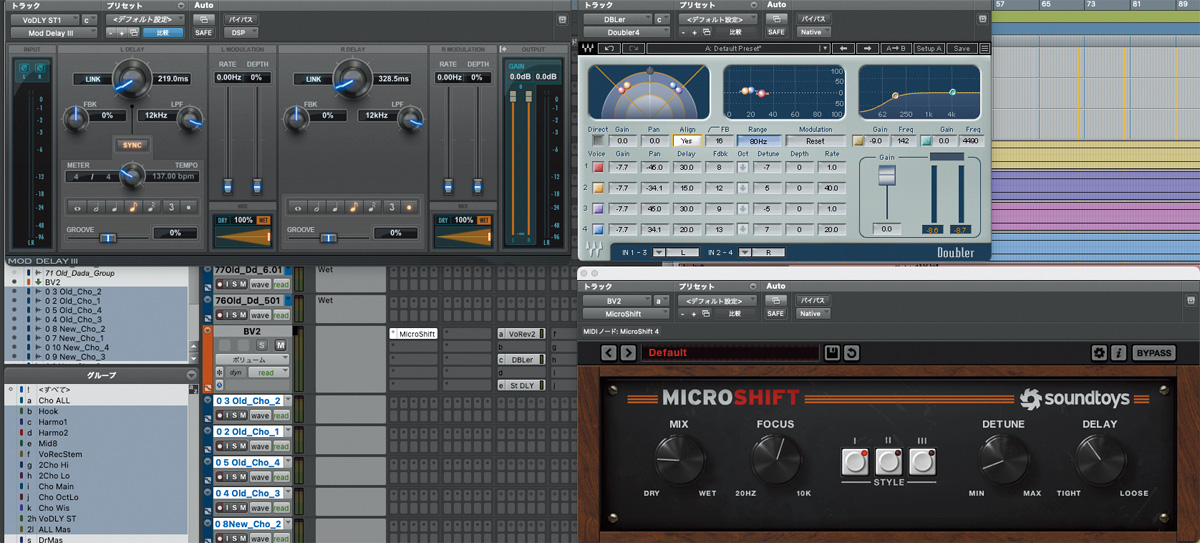This screenshot has height=543, width=1200.
Task: Click A→B copy button in Doubler
Action: pyautogui.click(x=897, y=48)
